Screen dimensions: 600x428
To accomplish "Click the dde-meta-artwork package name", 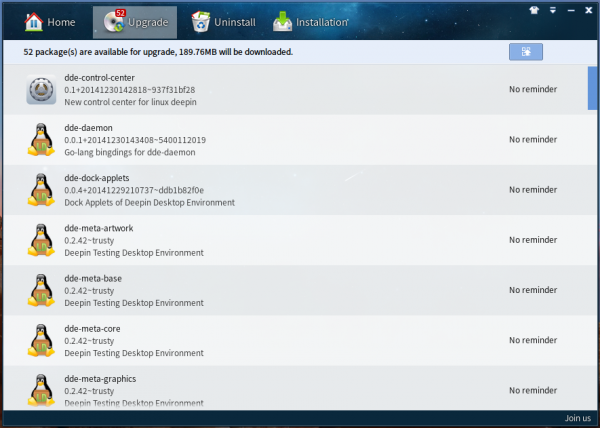I will [99, 228].
